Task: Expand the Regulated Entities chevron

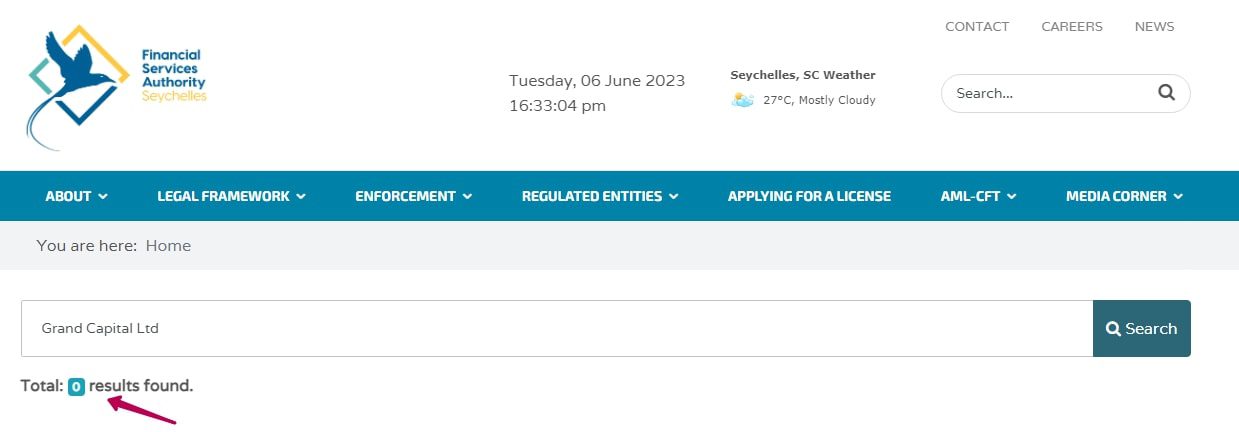Action: point(674,197)
